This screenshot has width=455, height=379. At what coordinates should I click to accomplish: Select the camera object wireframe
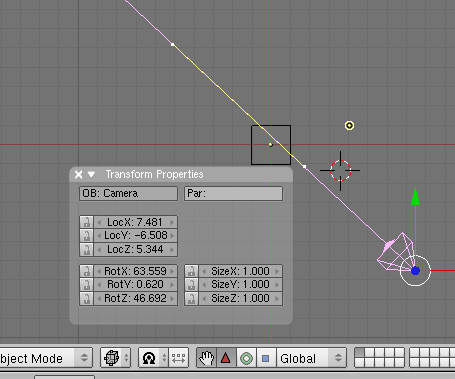click(396, 252)
